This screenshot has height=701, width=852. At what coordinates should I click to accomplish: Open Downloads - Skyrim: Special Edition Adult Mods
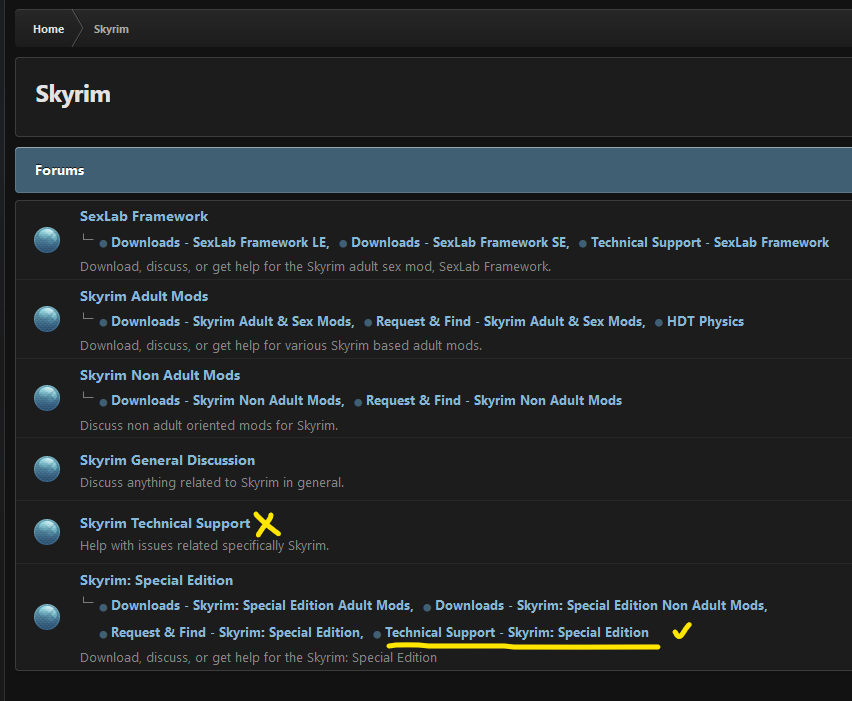coord(262,605)
